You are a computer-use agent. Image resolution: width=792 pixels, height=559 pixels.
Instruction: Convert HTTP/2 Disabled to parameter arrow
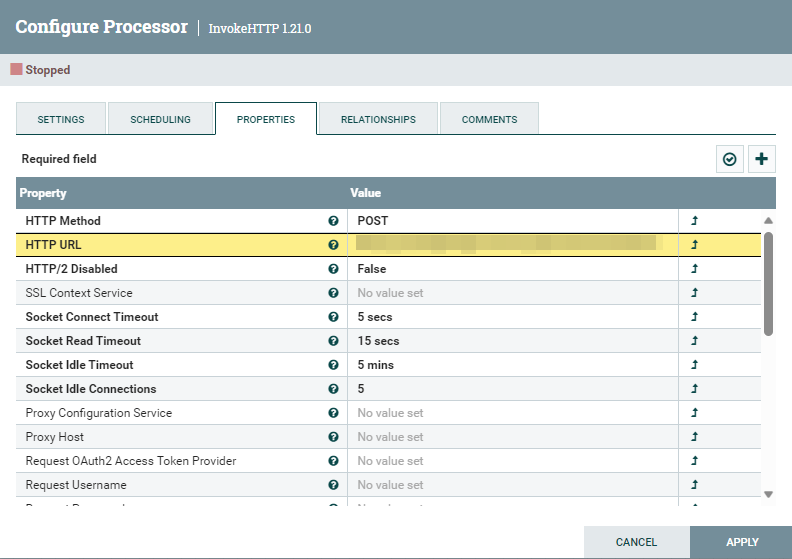[x=695, y=269]
